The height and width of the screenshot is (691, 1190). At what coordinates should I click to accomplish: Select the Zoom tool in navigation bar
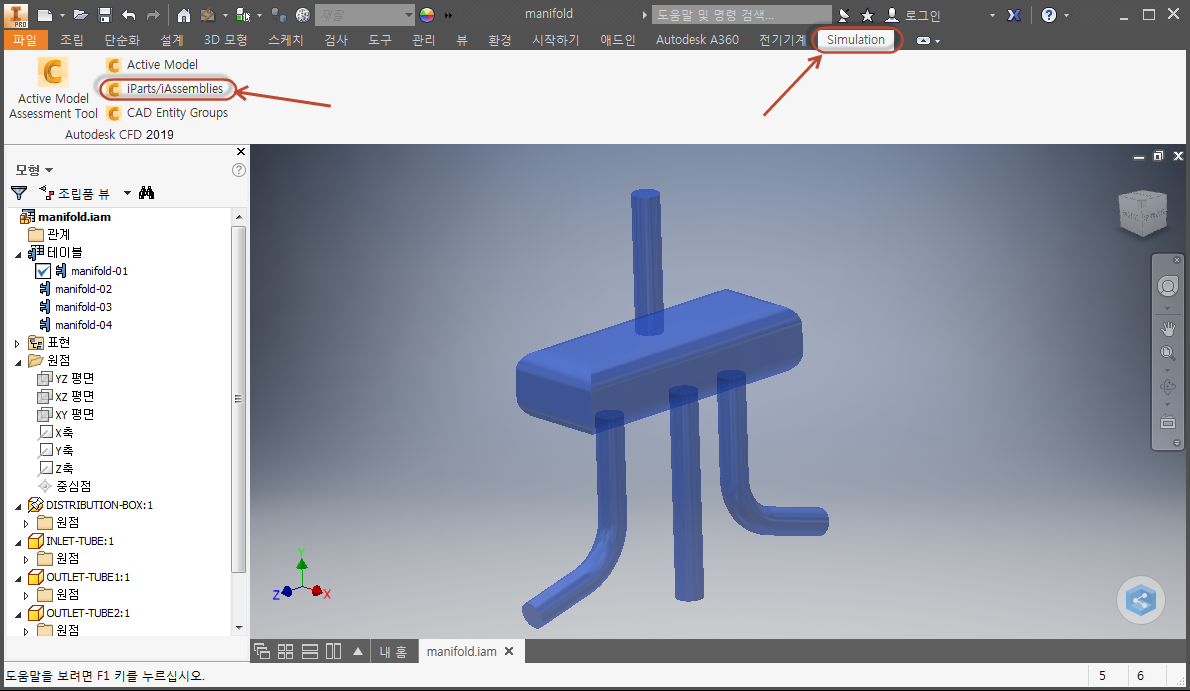(1168, 353)
